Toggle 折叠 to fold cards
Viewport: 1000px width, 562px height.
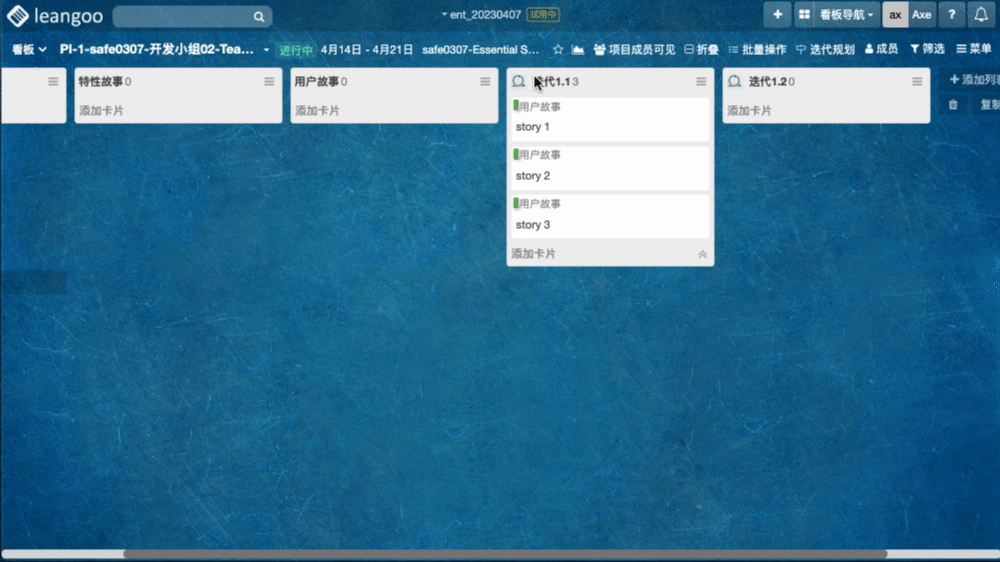pos(701,49)
